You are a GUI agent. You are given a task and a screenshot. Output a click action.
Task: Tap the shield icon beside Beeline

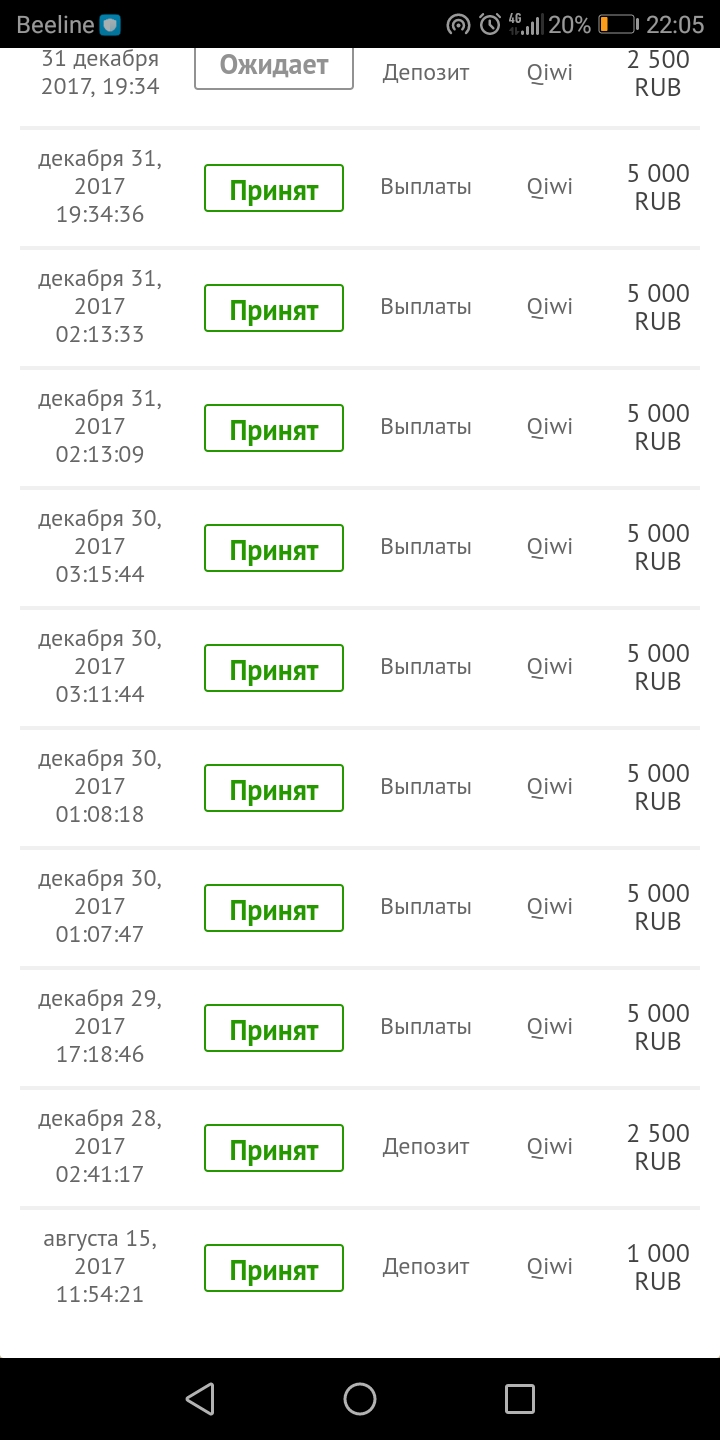pos(110,25)
